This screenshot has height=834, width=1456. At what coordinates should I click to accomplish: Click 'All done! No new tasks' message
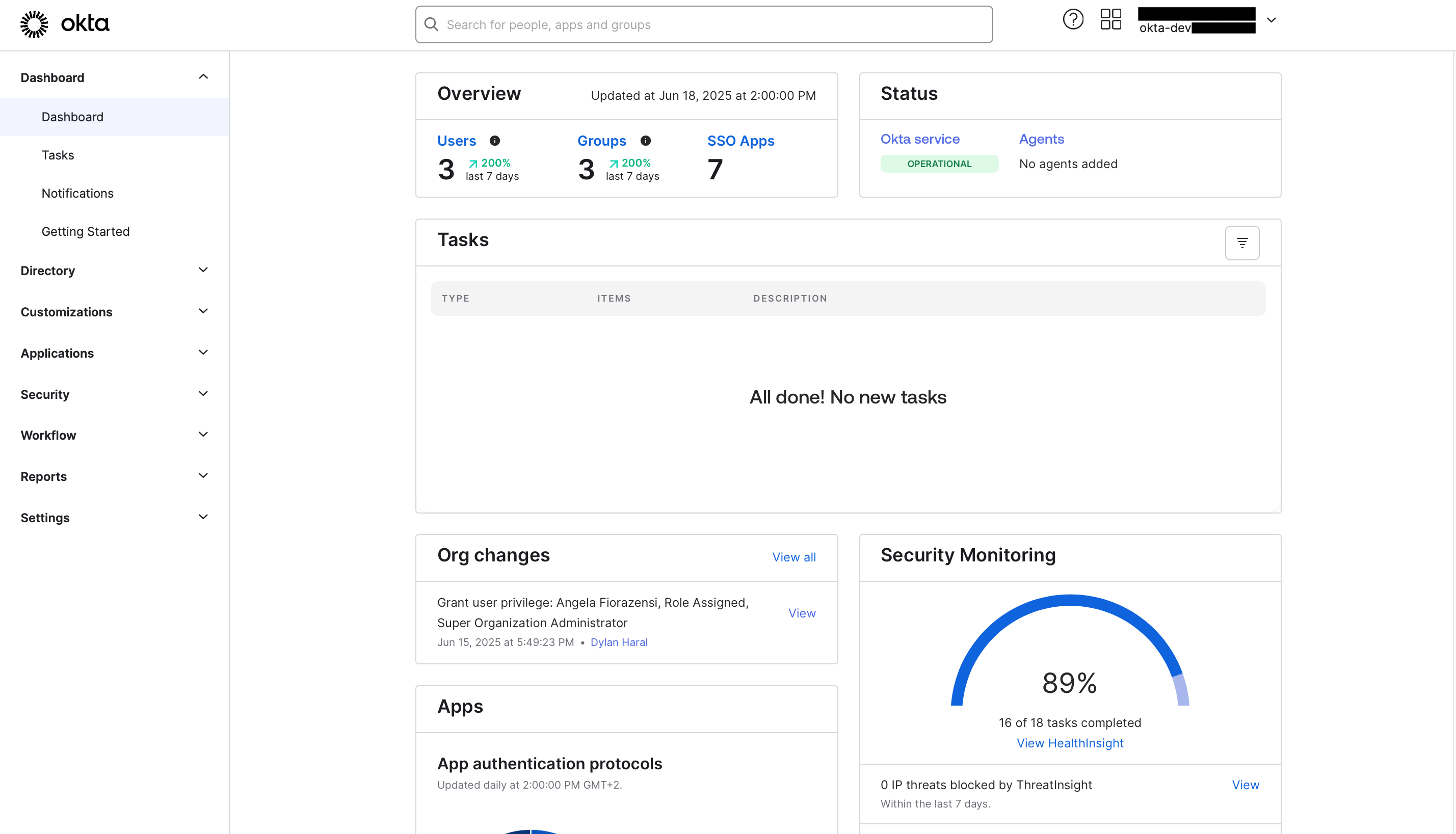848,397
